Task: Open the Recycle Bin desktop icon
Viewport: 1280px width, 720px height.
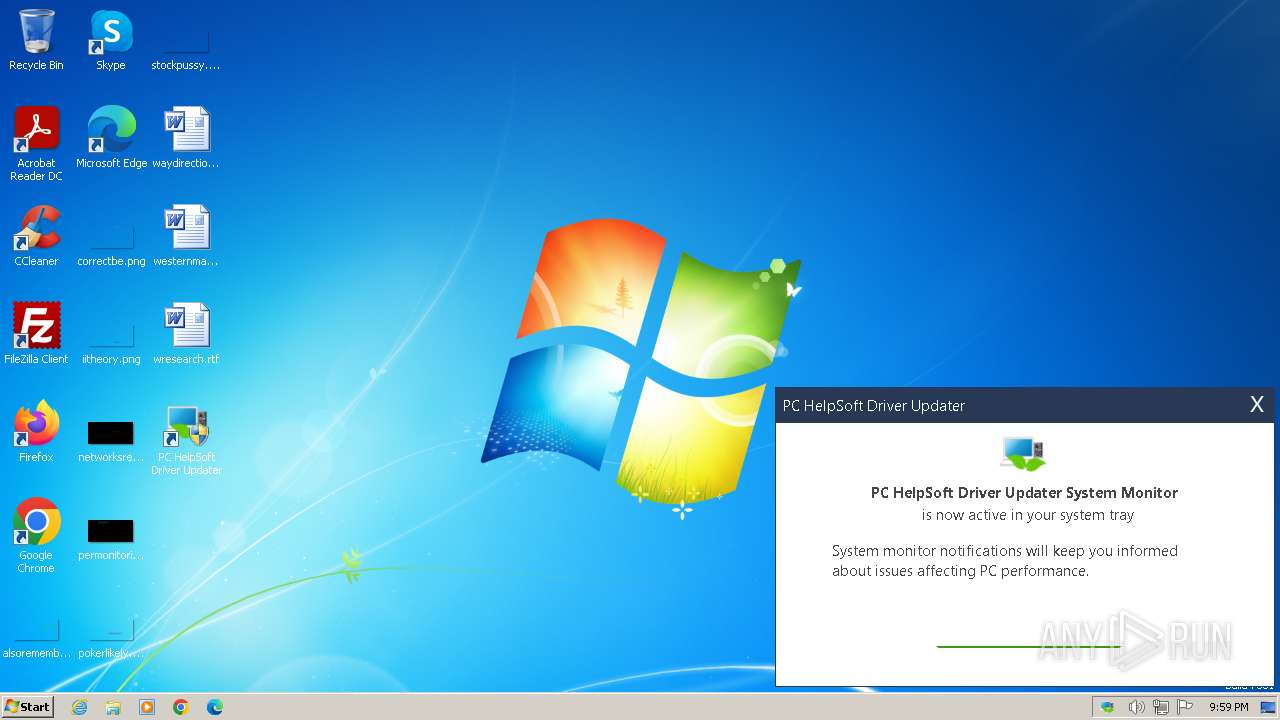Action: click(36, 40)
